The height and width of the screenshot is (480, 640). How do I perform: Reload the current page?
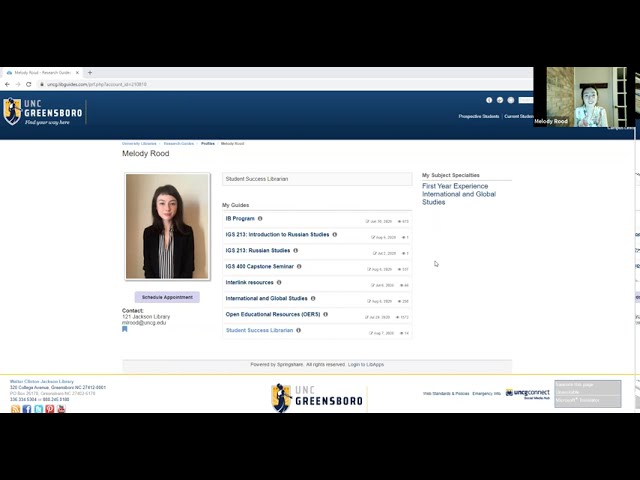[29, 84]
